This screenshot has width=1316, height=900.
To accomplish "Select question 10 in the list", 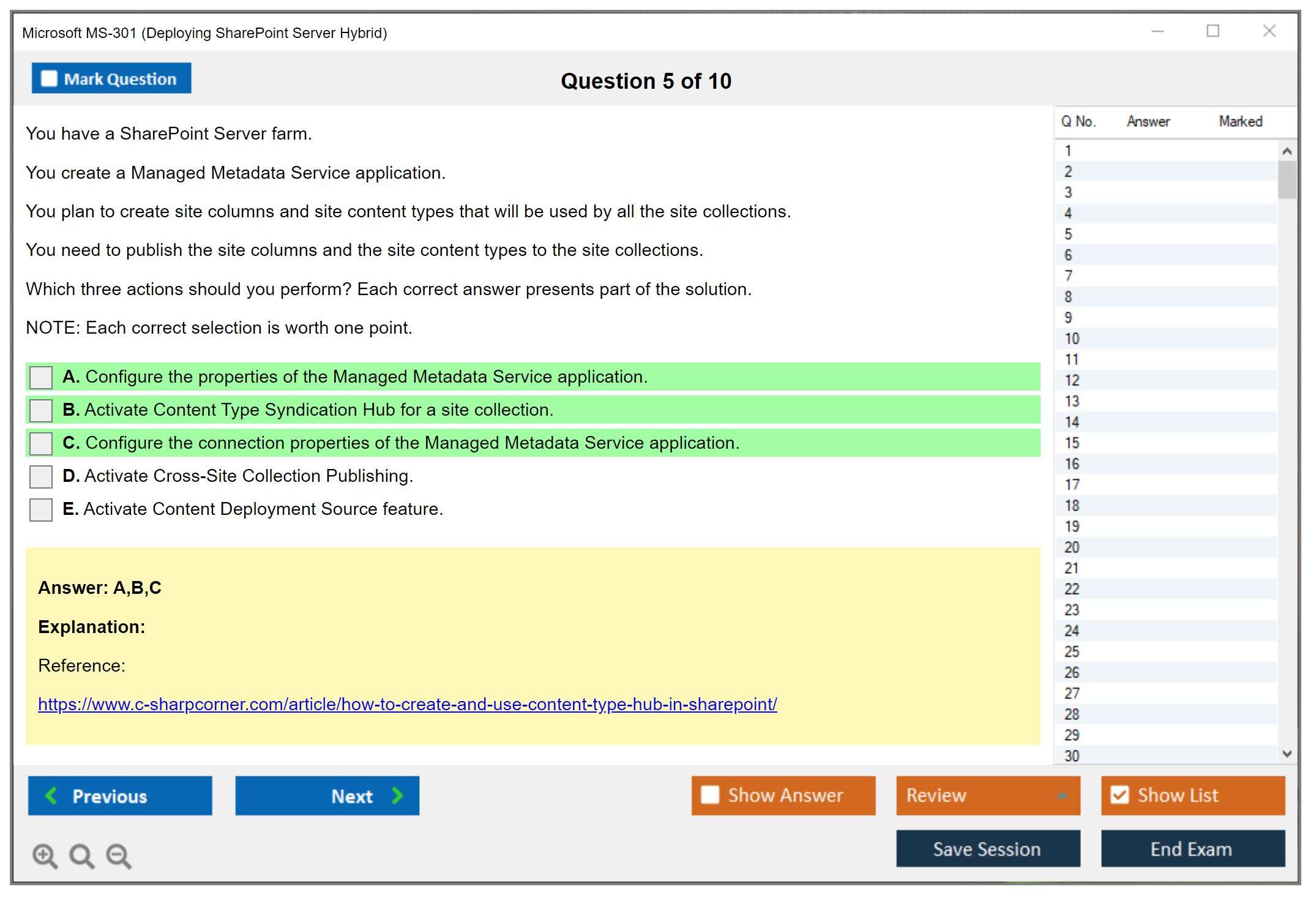I will [1072, 339].
